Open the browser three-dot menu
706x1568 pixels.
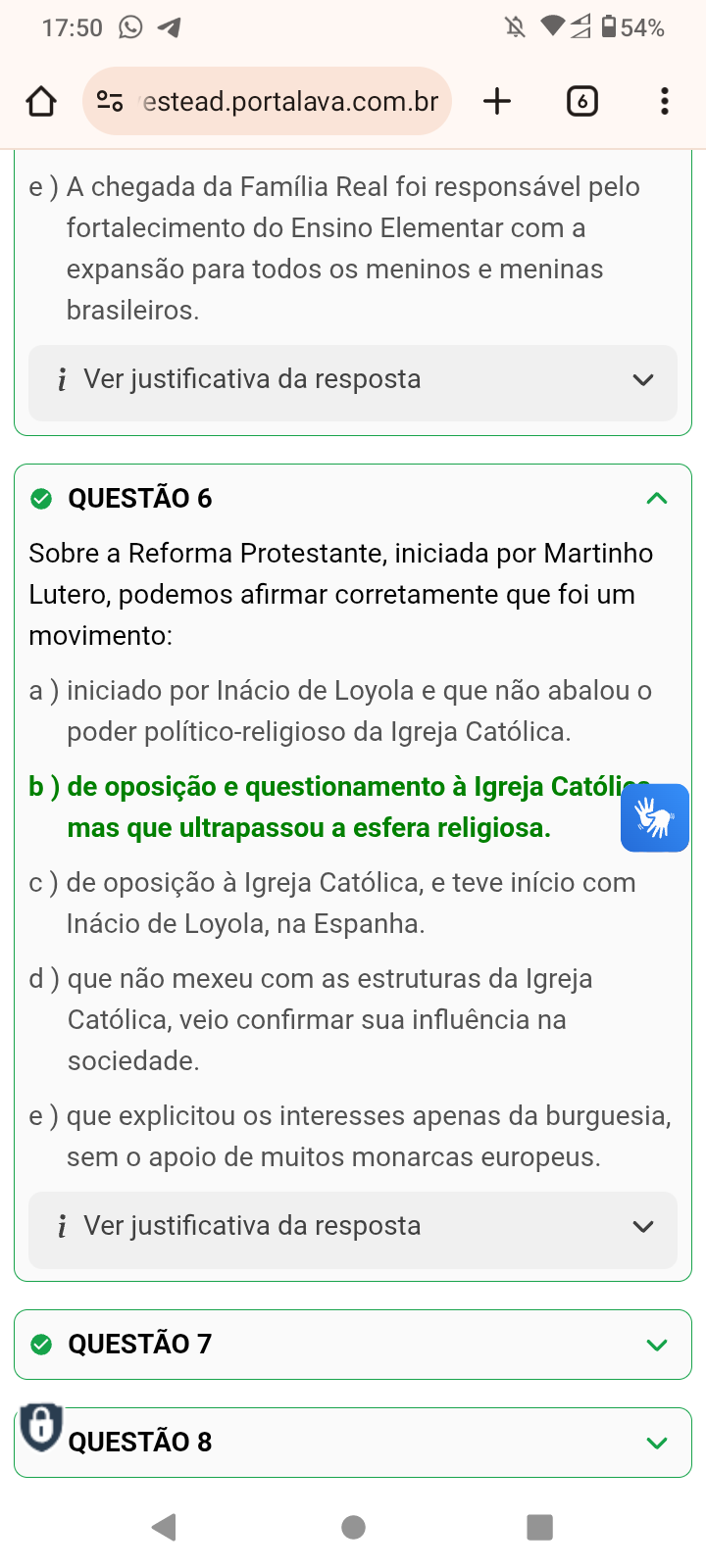click(664, 101)
